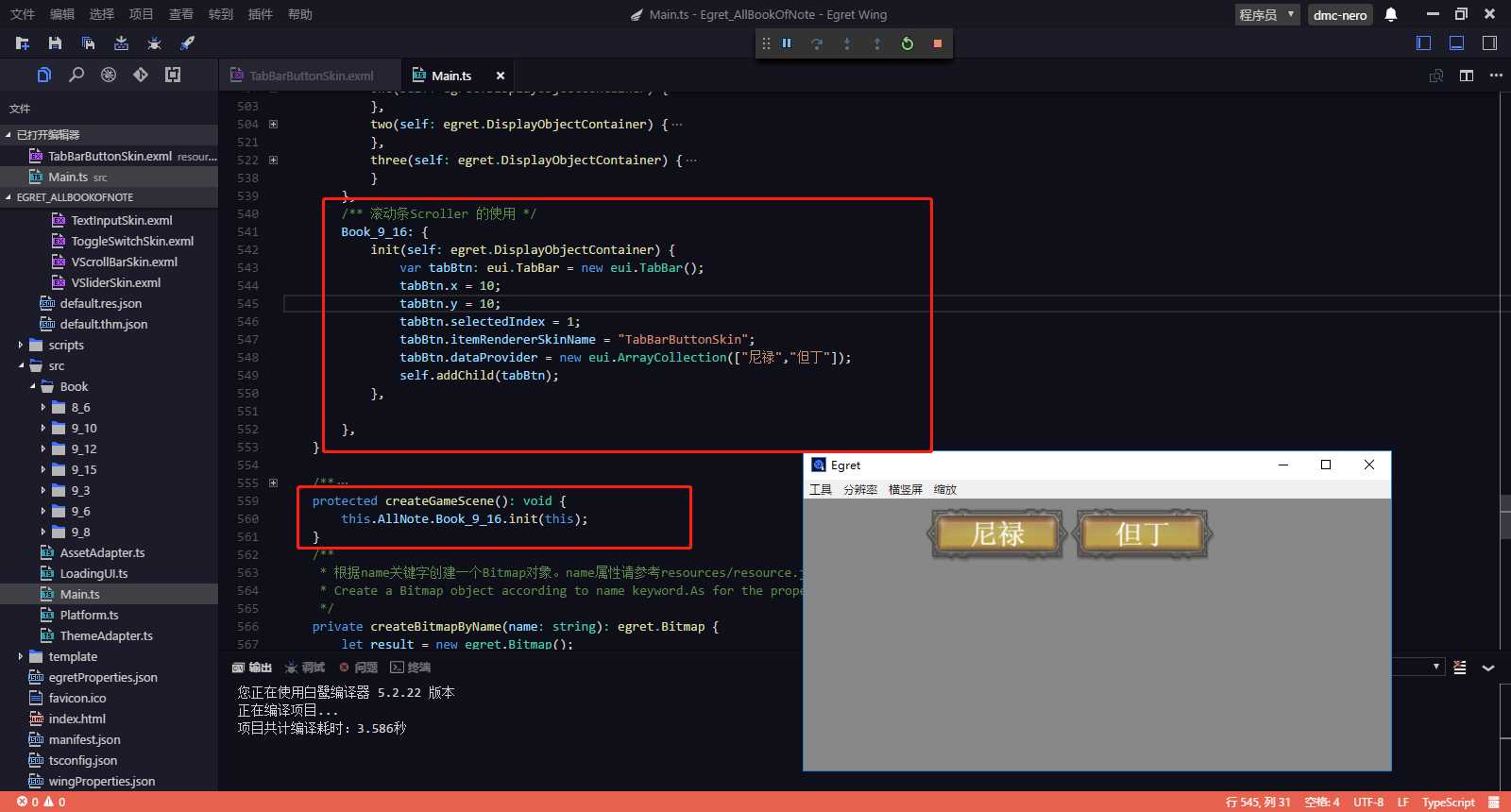Open the 插件 menu
The height and width of the screenshot is (812, 1511).
tap(261, 14)
